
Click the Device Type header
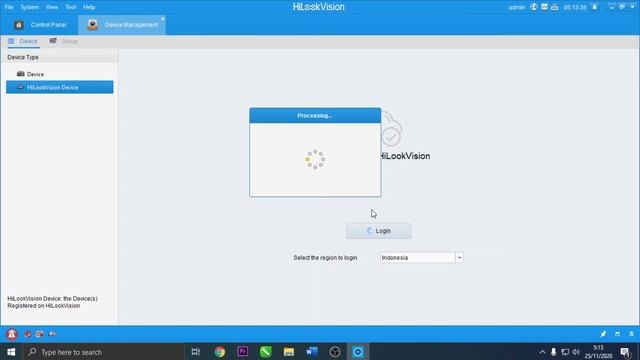(x=60, y=57)
